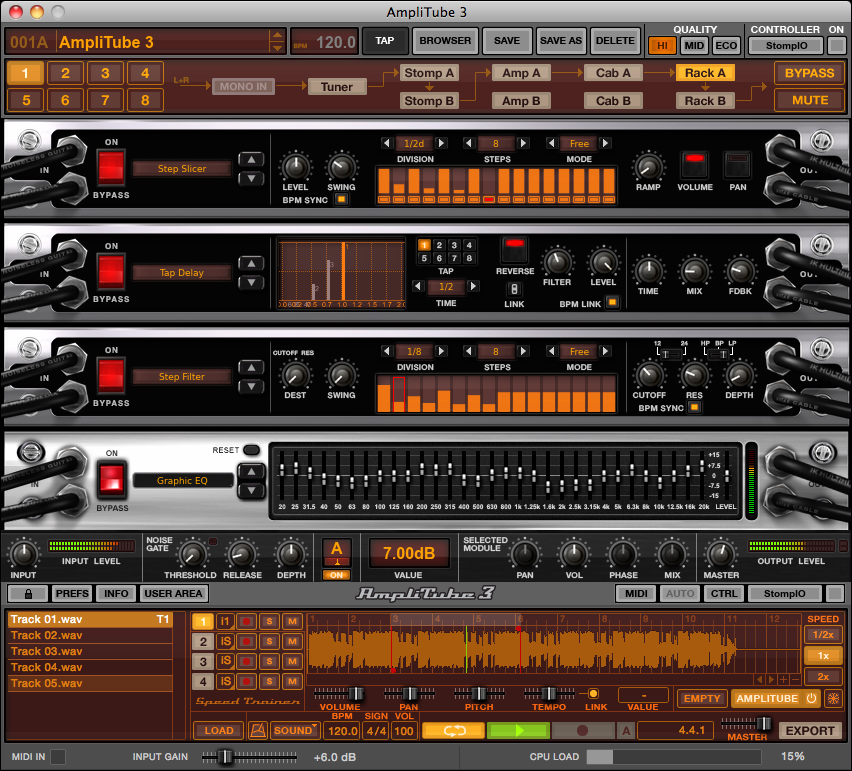Step Slicer DIVISION: click the left arrow

(386, 143)
